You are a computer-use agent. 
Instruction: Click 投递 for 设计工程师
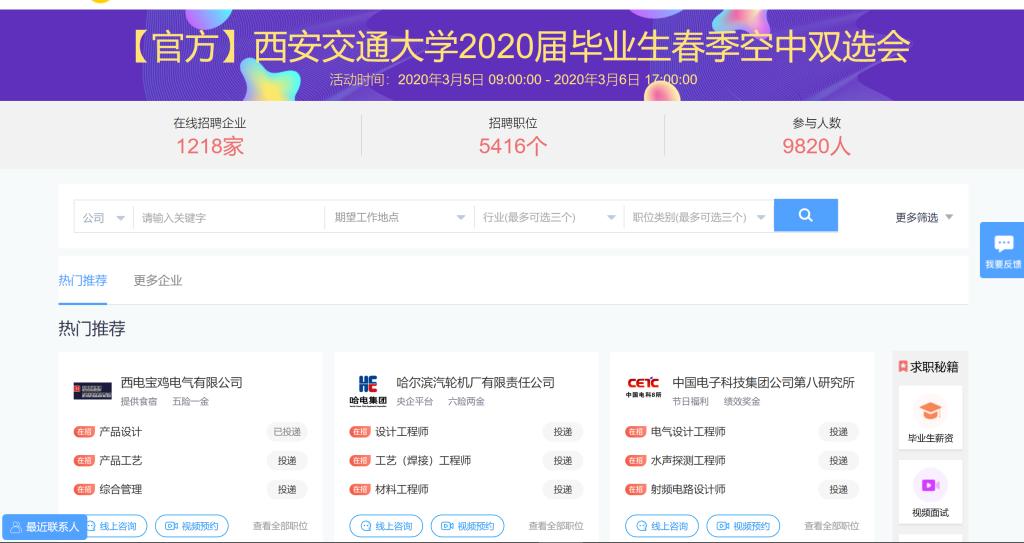pyautogui.click(x=562, y=432)
